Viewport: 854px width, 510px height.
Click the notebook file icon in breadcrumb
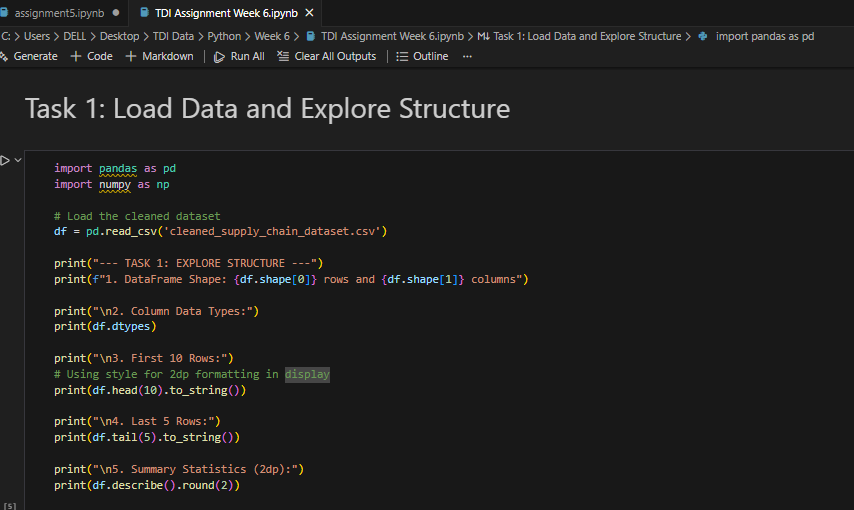[310, 37]
